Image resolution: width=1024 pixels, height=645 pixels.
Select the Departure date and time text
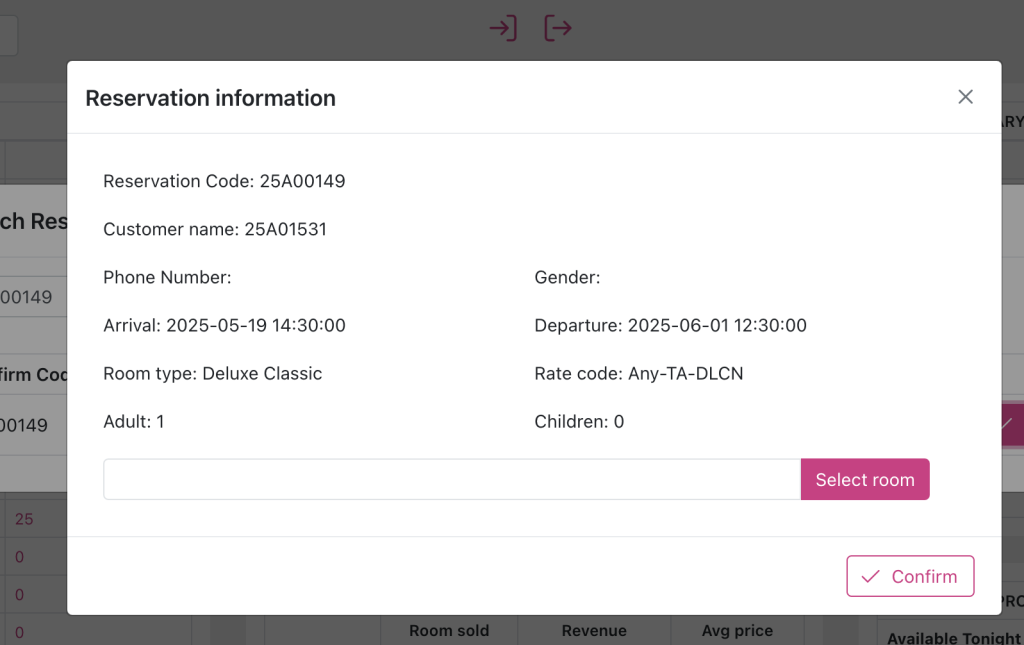670,325
